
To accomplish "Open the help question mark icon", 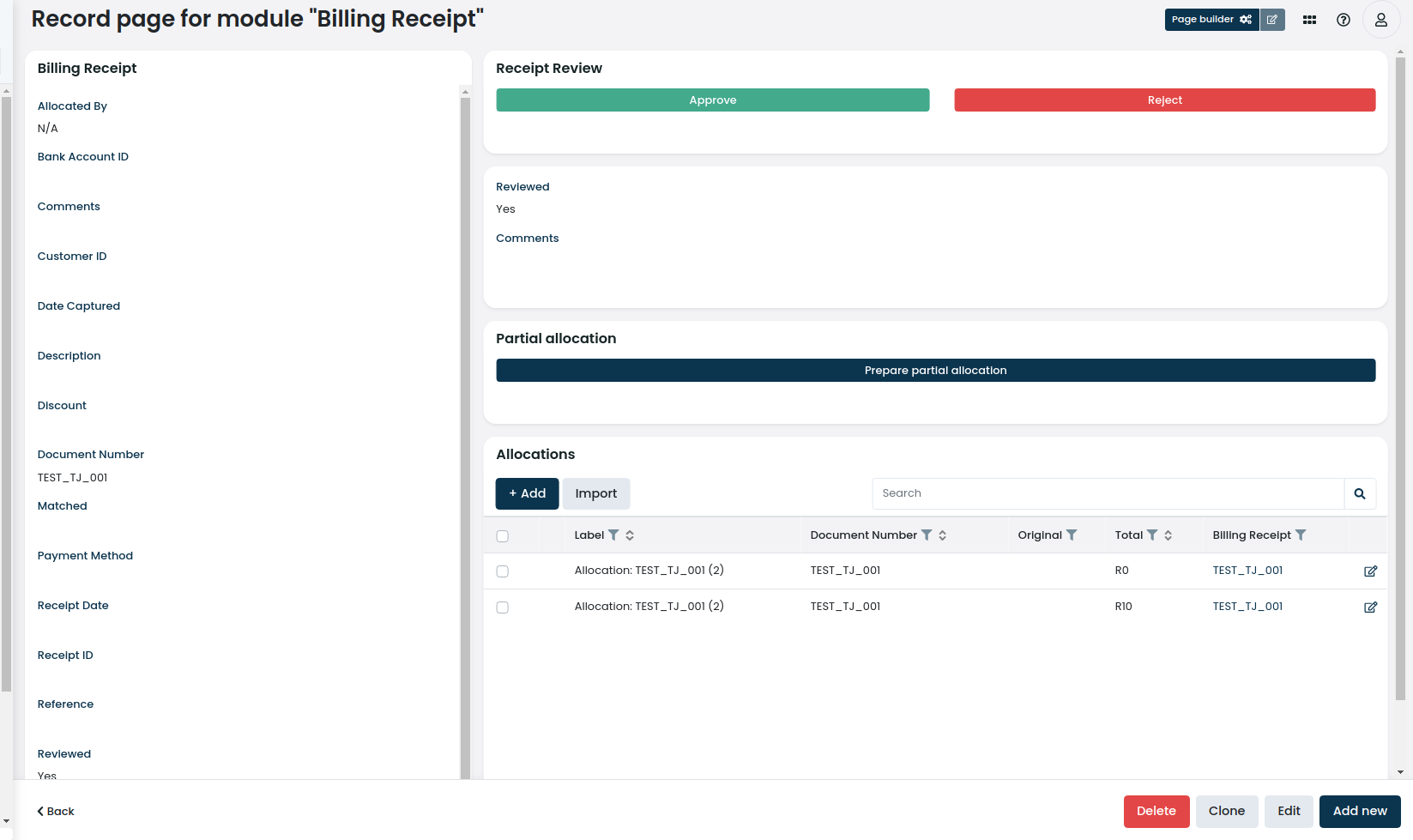I will coord(1344,20).
